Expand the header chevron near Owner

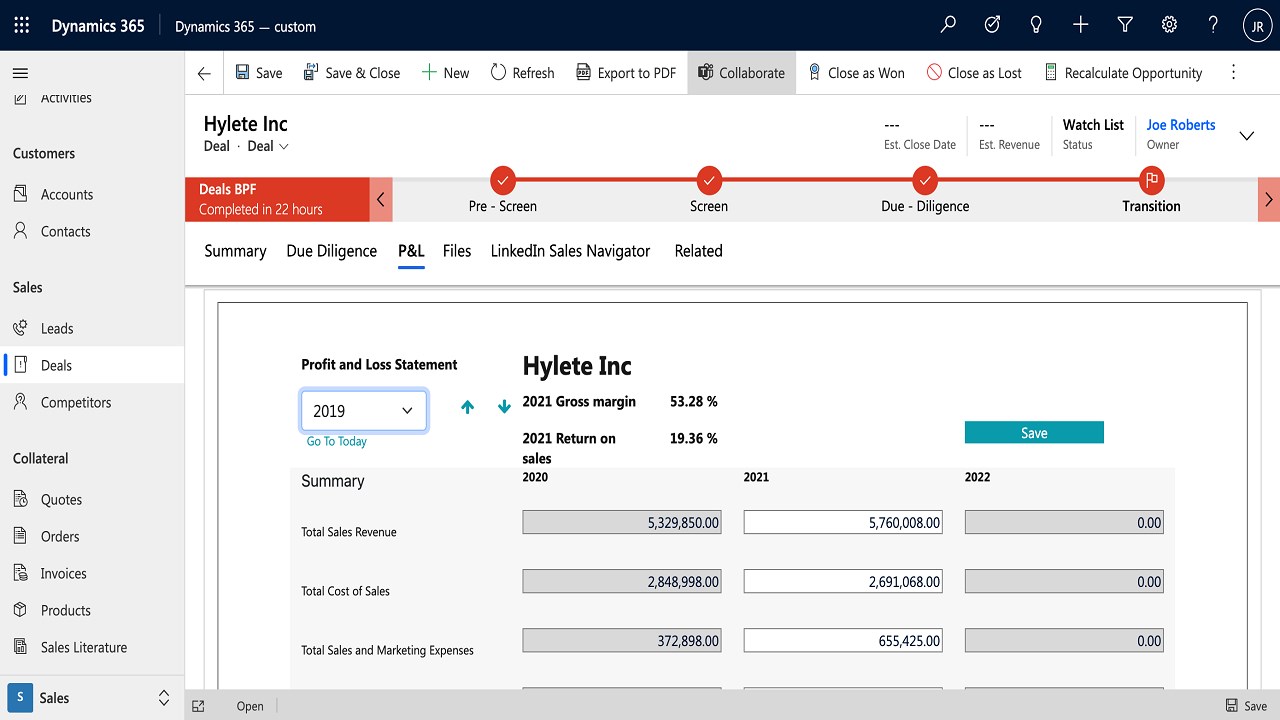pos(1247,136)
